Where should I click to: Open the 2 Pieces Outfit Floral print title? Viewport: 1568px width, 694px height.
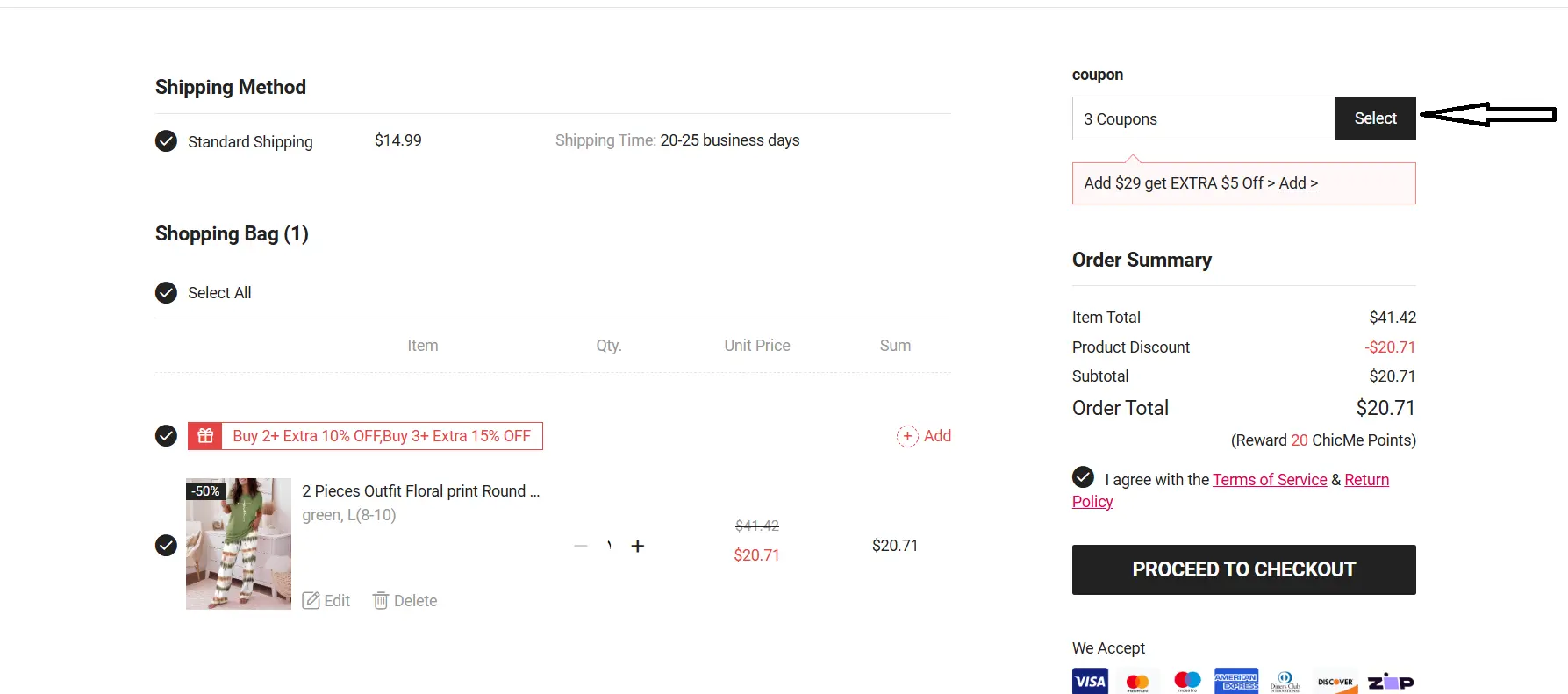420,491
